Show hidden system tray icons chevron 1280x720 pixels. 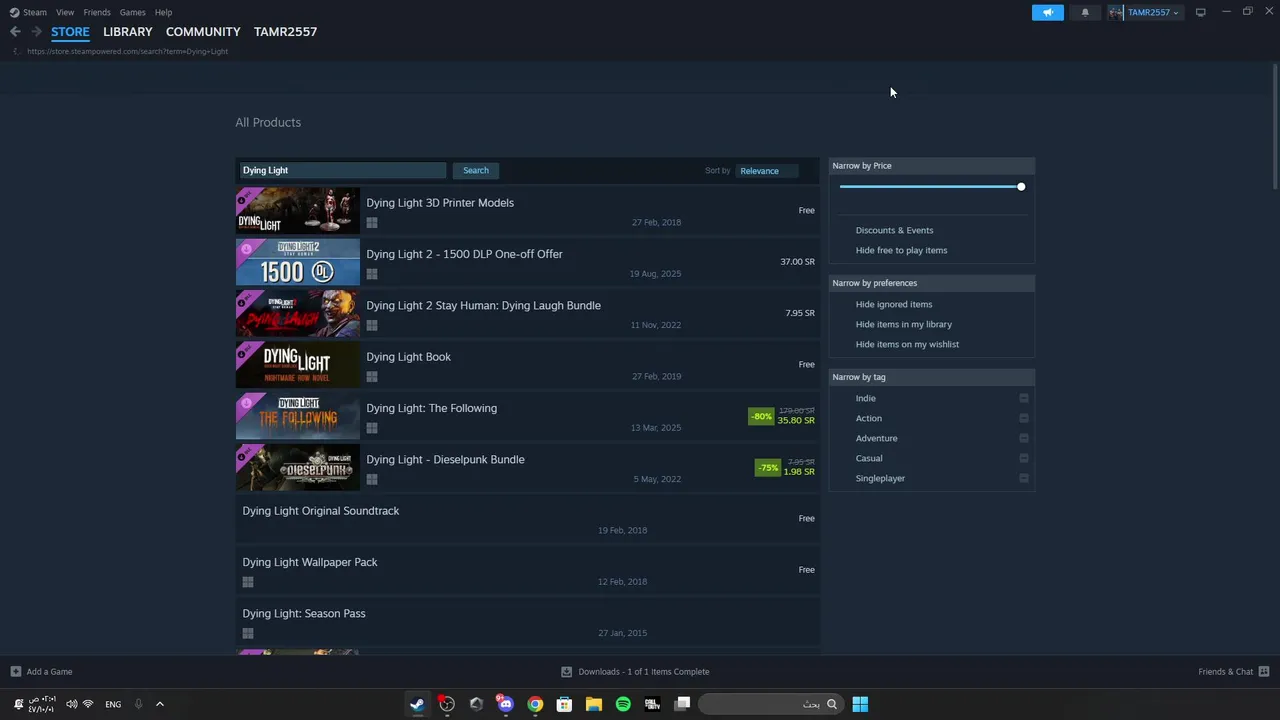tap(159, 704)
